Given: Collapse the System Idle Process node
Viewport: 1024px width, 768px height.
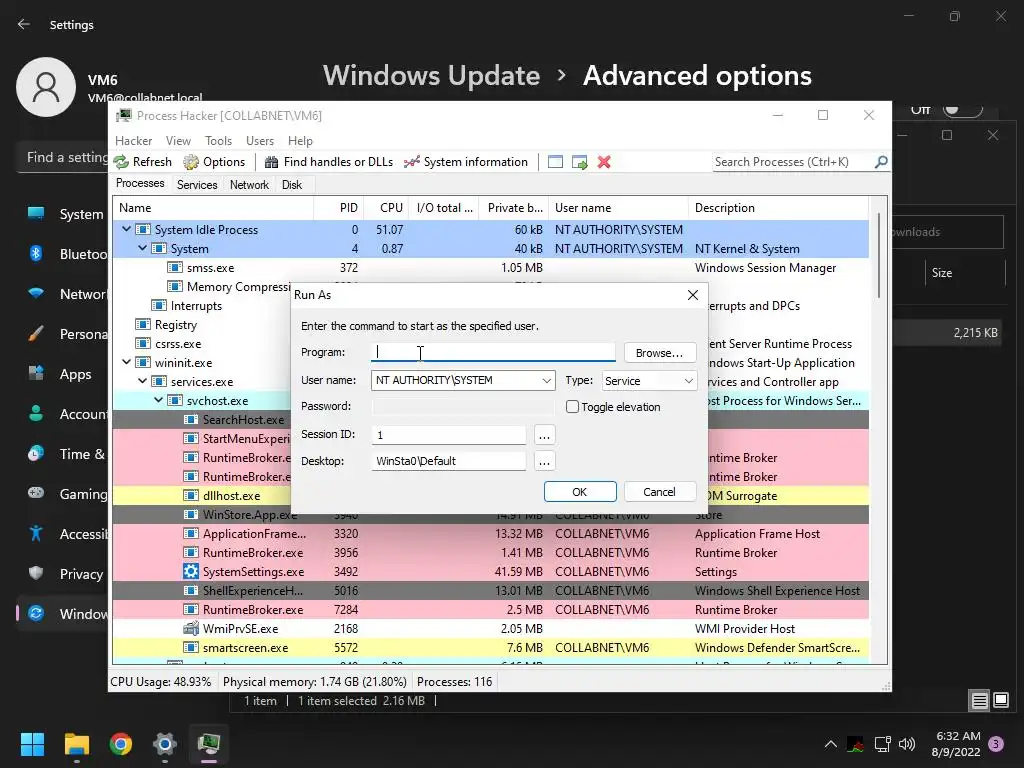Looking at the screenshot, I should tap(127, 229).
